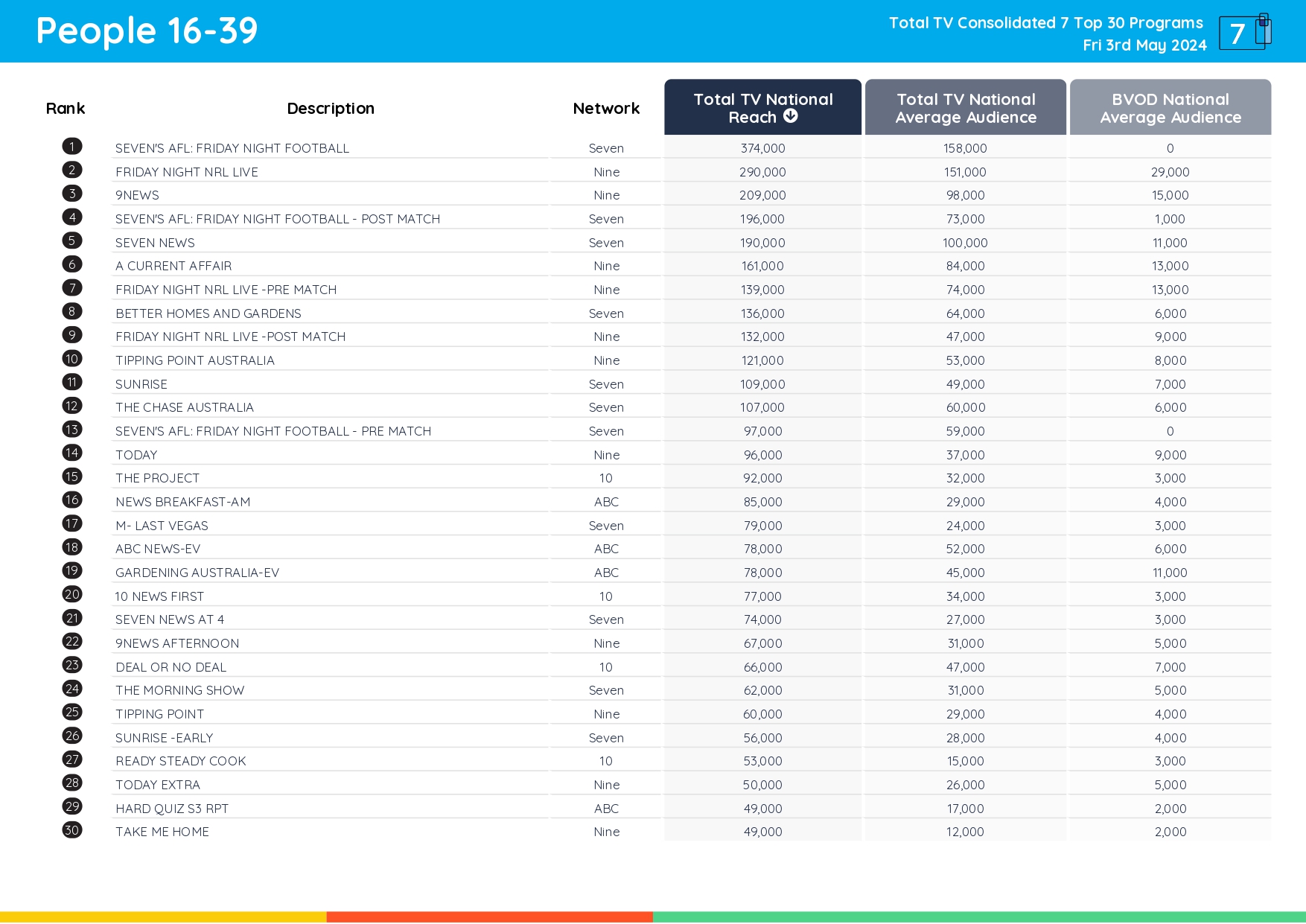Select the rank 1 badge icon
This screenshot has width=1306, height=924.
coord(71,146)
